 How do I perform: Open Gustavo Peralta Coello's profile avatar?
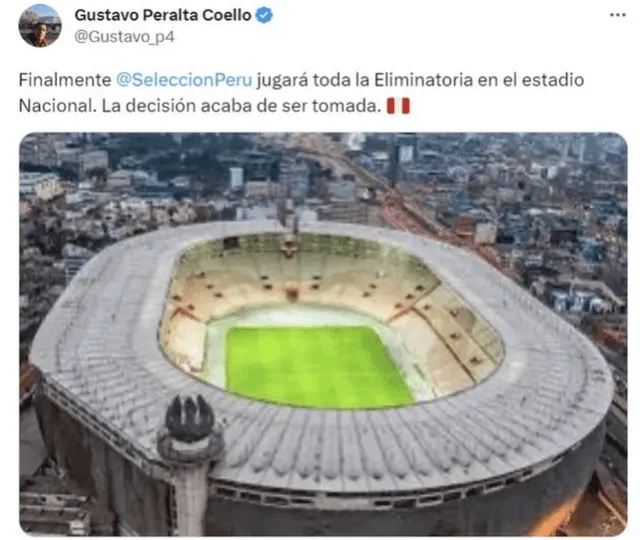pos(40,26)
